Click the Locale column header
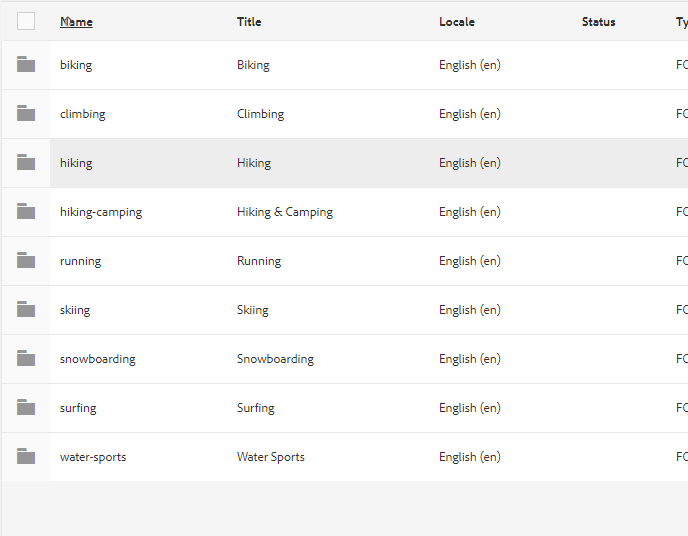The height and width of the screenshot is (536, 688). pos(457,22)
